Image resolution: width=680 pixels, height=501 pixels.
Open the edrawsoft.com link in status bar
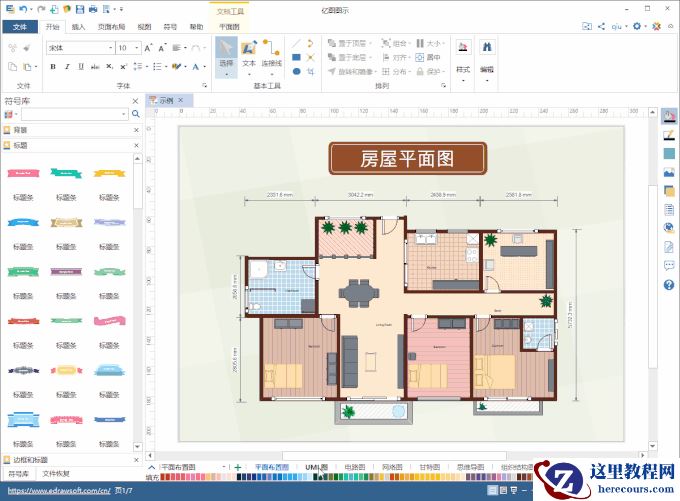click(59, 491)
